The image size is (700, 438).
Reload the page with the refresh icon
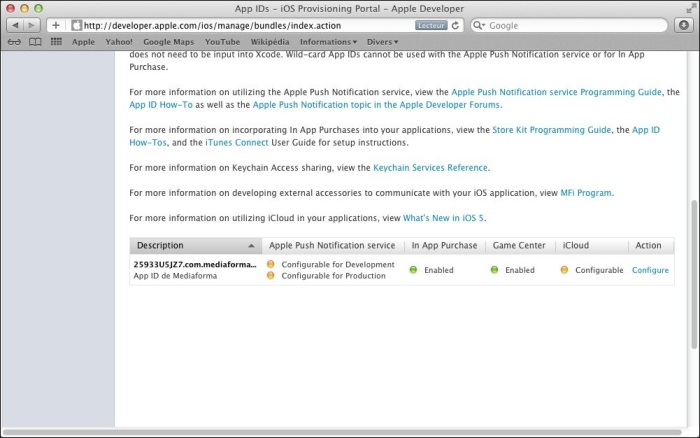pyautogui.click(x=455, y=25)
